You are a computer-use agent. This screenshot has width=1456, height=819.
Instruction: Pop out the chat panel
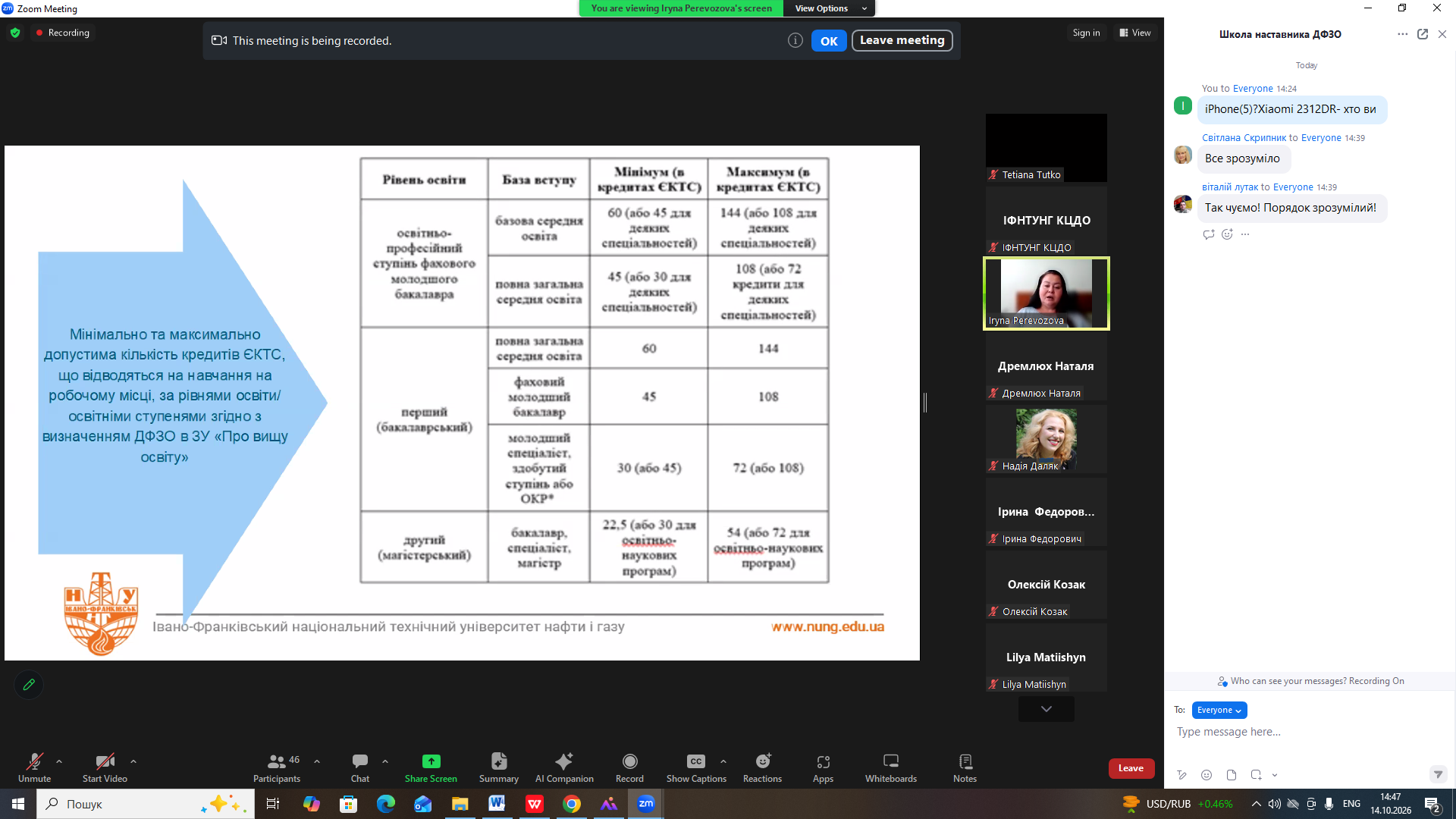click(1423, 34)
